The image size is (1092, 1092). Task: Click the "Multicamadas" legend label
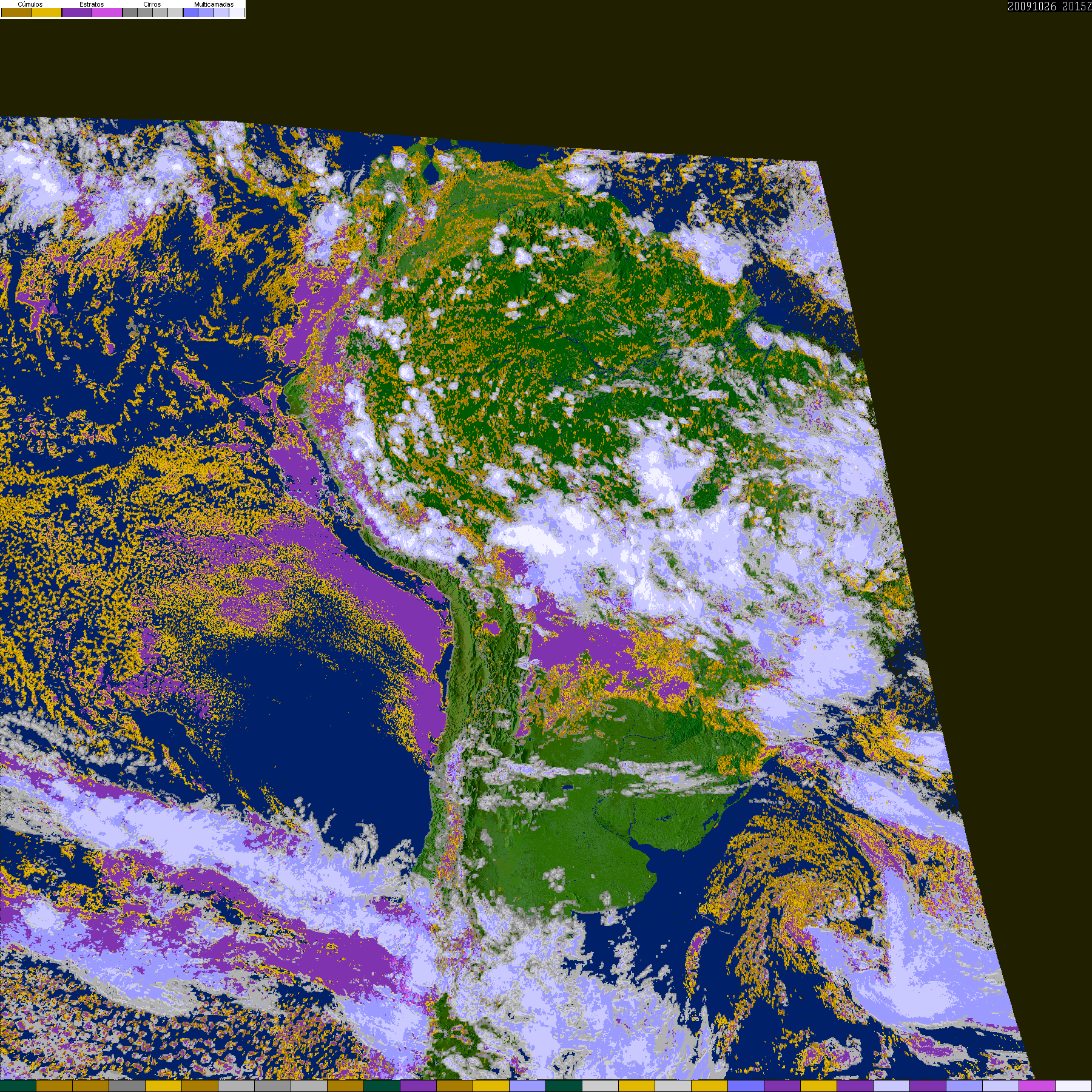pyautogui.click(x=214, y=4)
